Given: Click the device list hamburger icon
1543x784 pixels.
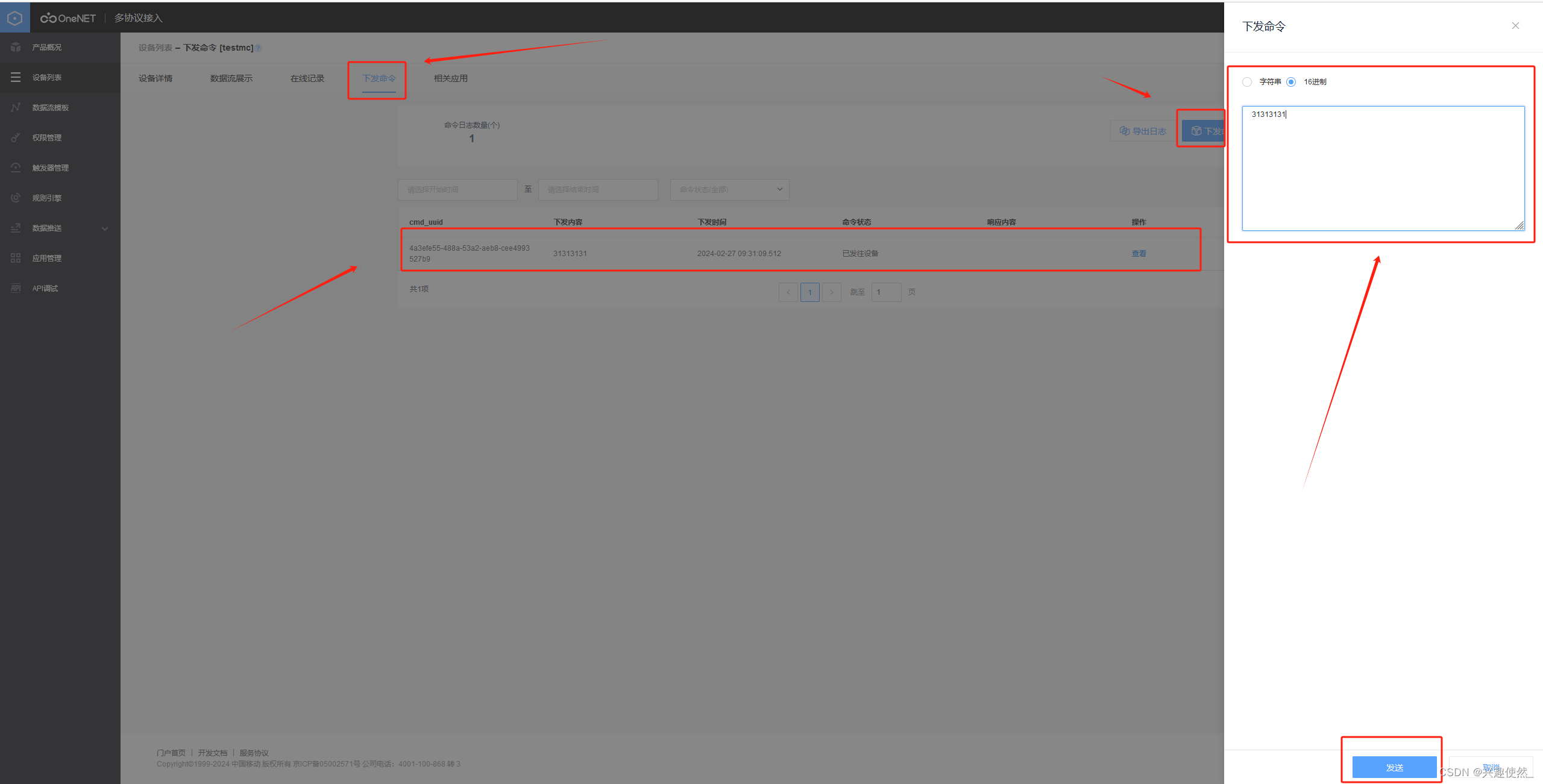Looking at the screenshot, I should pos(16,77).
